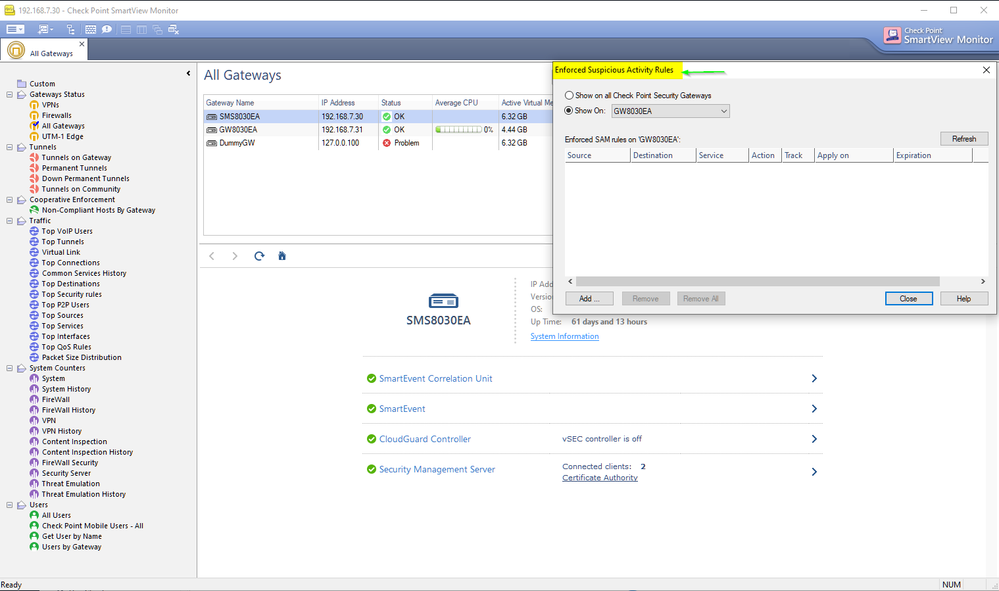Navigate forward in details pane

pos(234,256)
